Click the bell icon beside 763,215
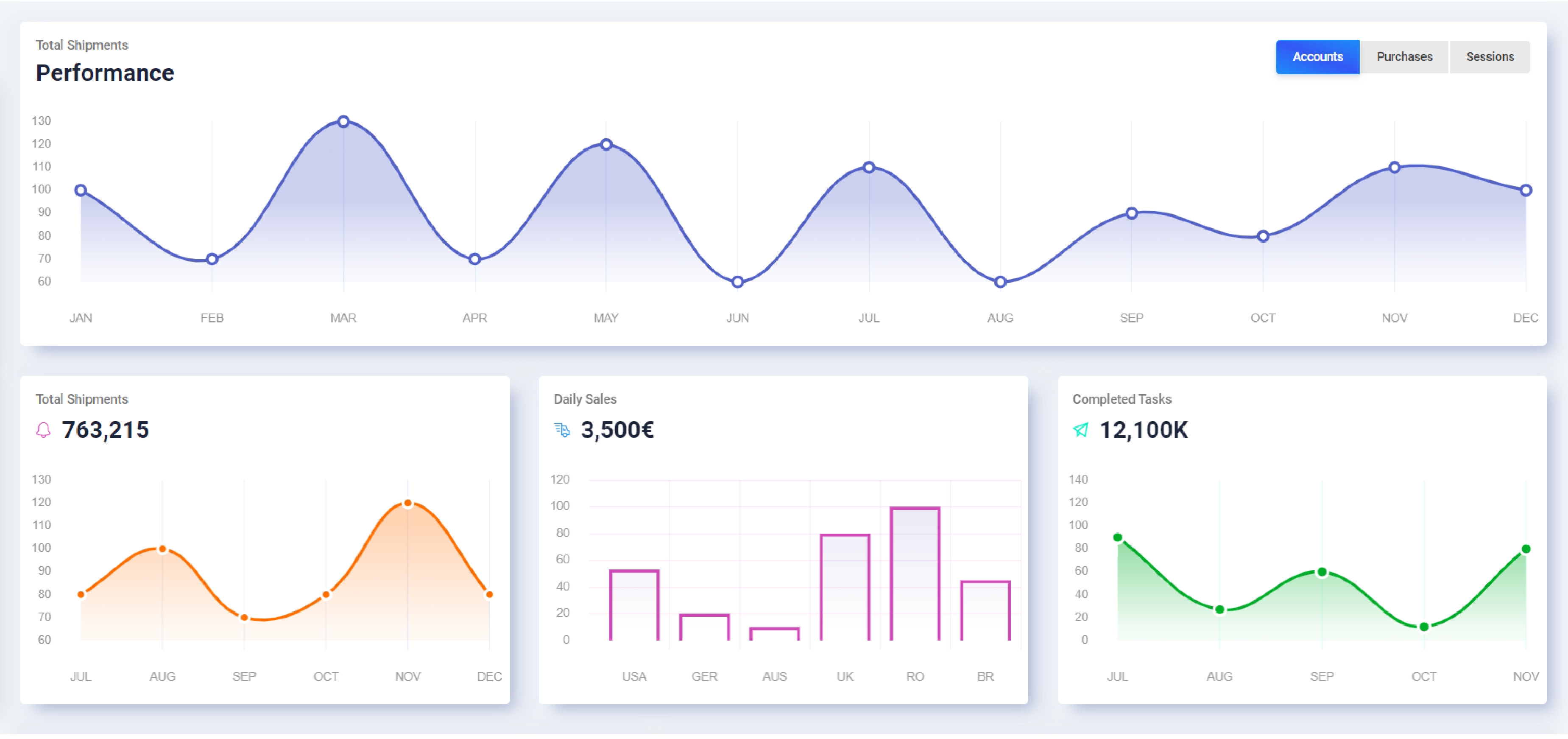 (43, 430)
